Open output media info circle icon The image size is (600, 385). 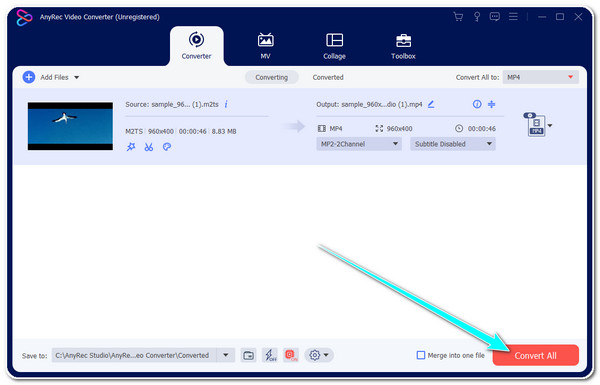coord(477,104)
